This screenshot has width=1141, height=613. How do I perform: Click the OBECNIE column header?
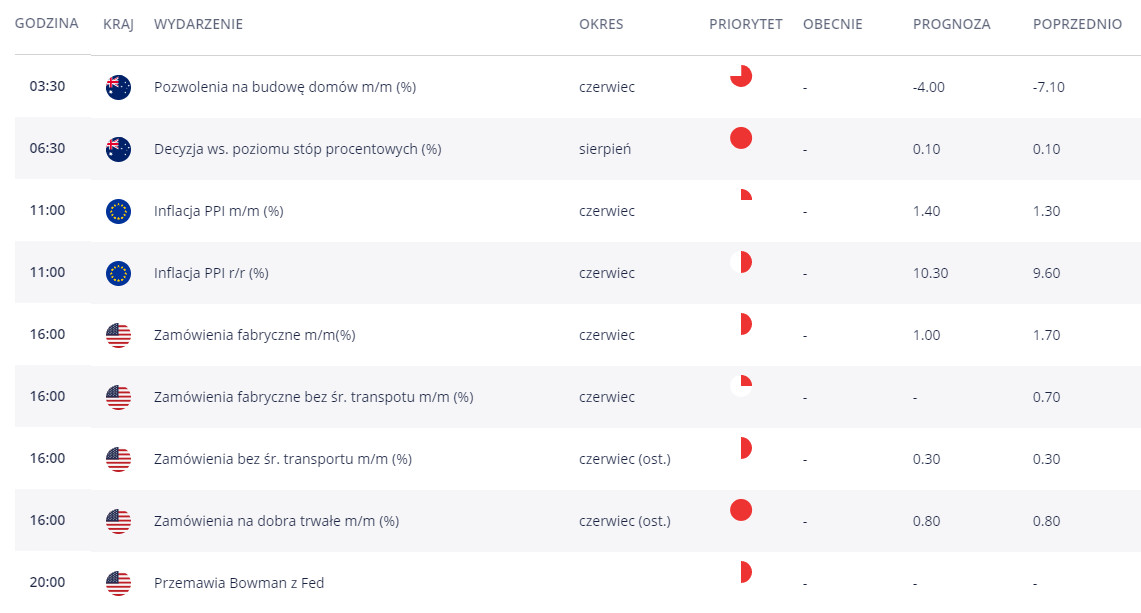tap(832, 24)
